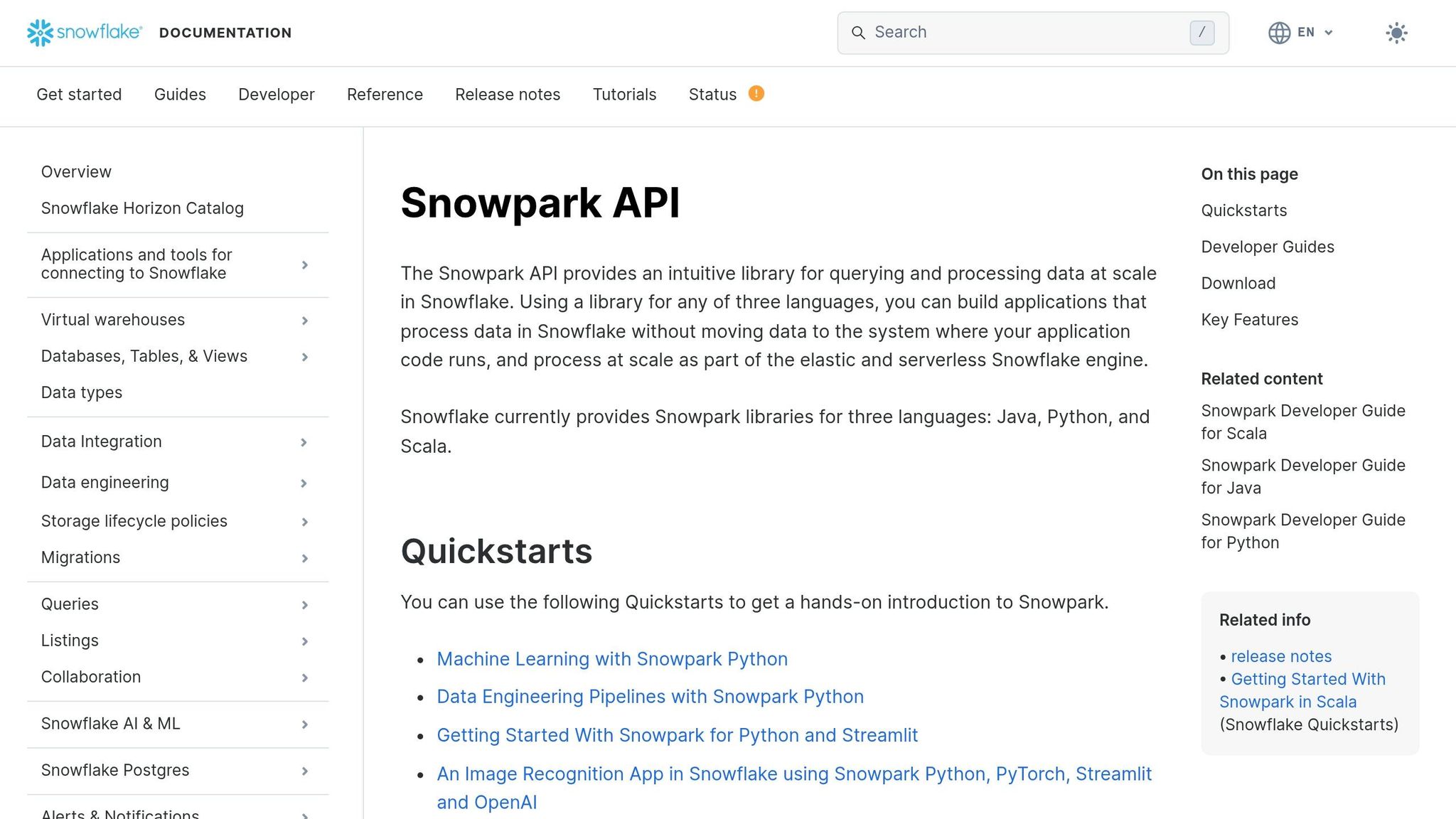Expand the Snowflake AI & ML chevron
1456x819 pixels.
pos(304,724)
